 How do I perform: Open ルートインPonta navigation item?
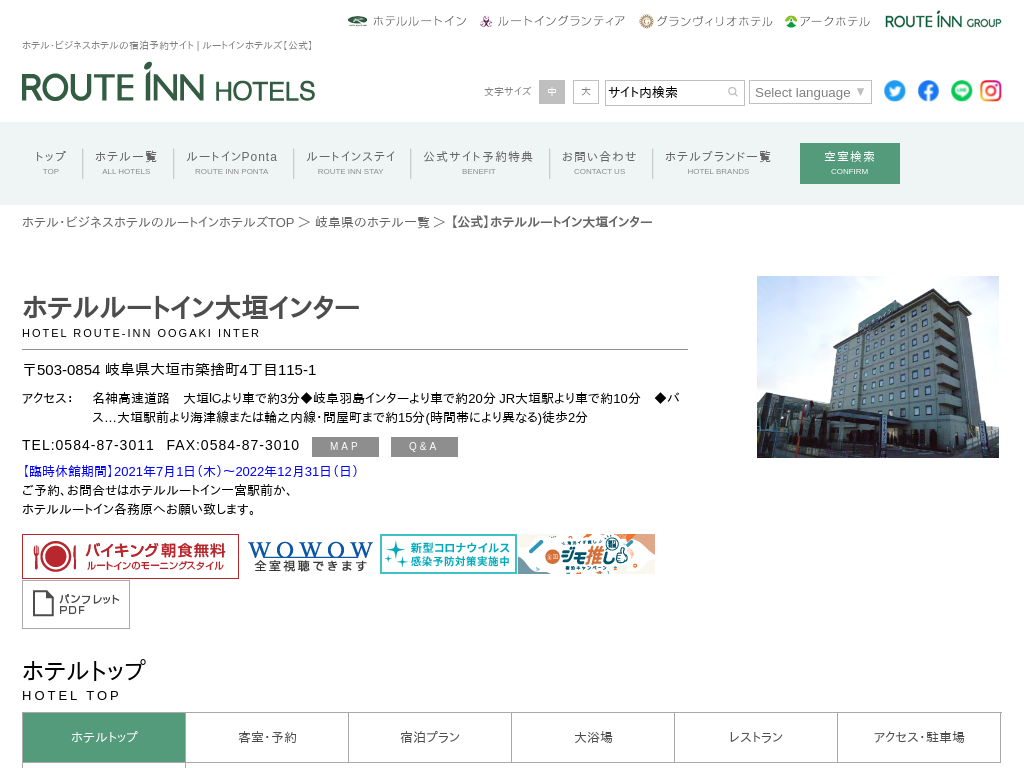pyautogui.click(x=232, y=163)
